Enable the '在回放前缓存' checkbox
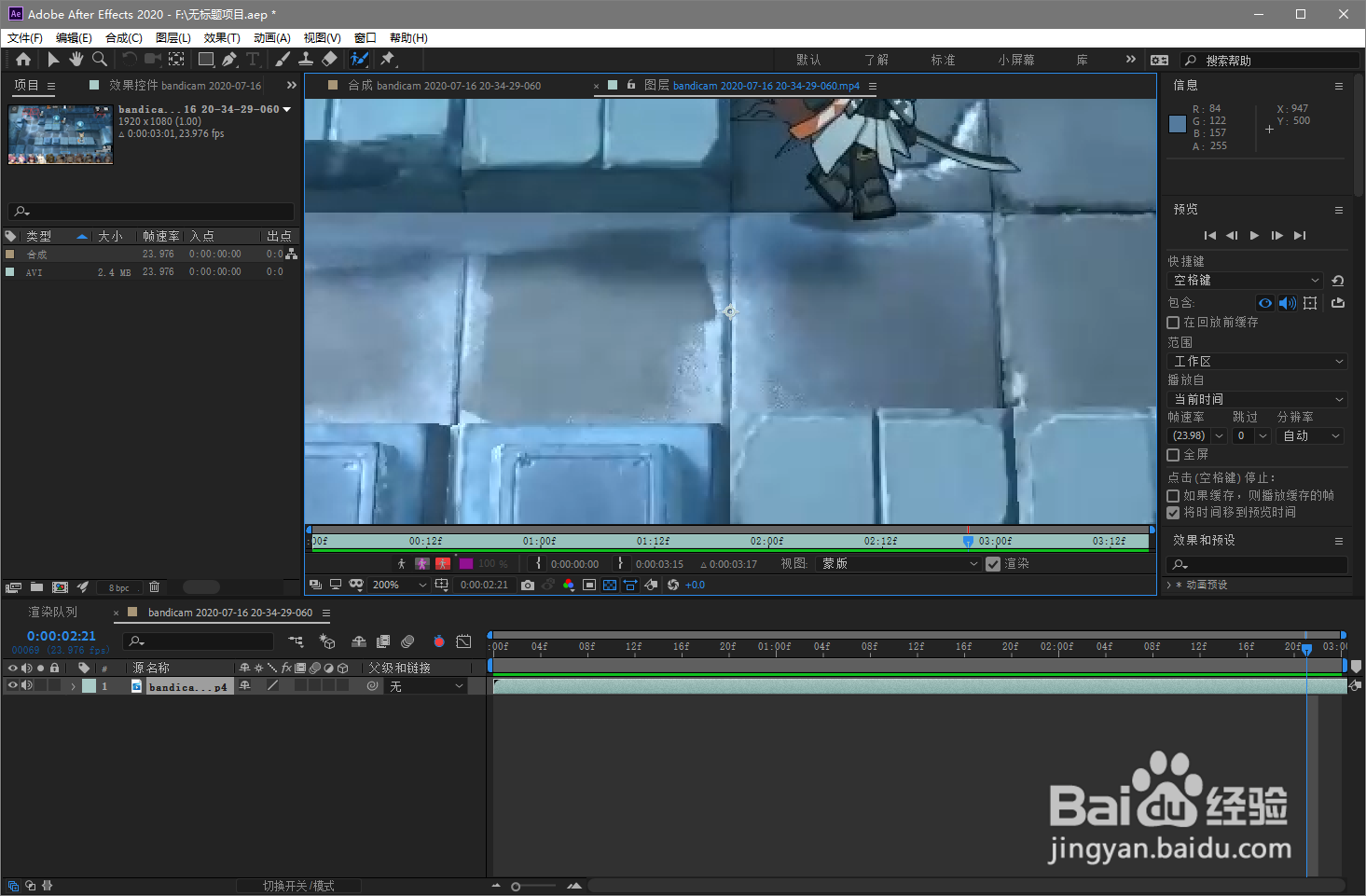1366x896 pixels. coord(1173,323)
